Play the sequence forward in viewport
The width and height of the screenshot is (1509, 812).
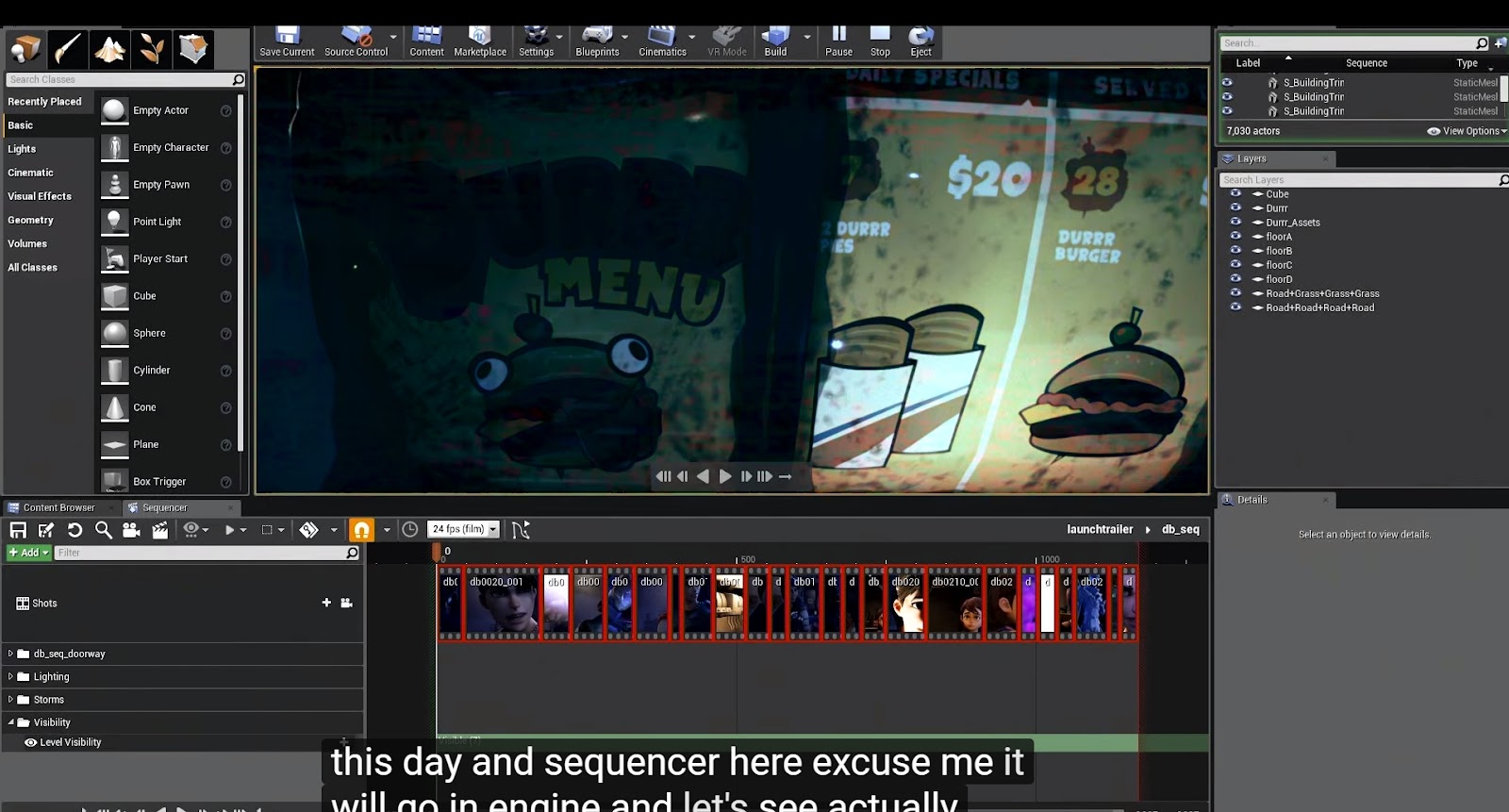click(x=725, y=476)
